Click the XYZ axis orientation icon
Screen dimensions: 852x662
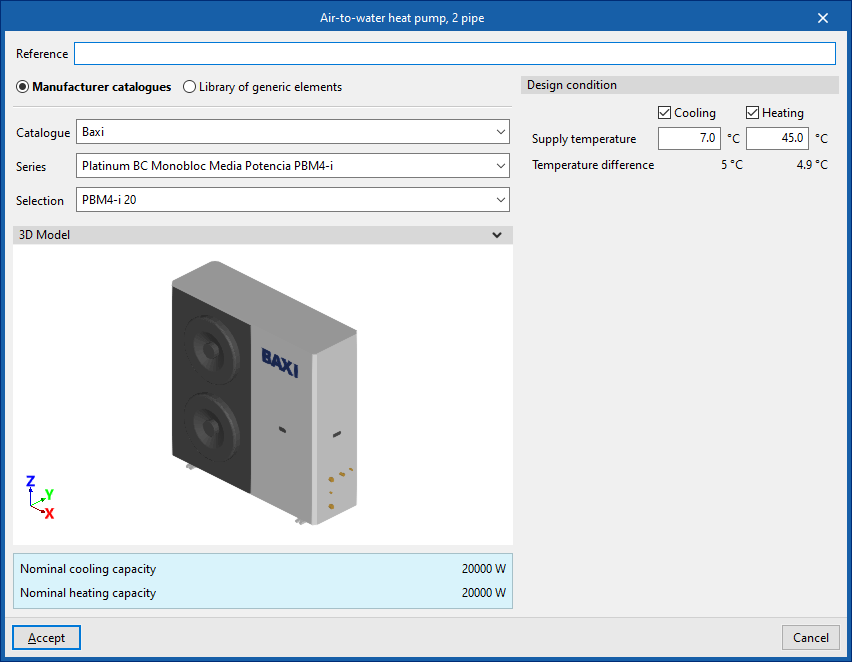click(x=41, y=497)
